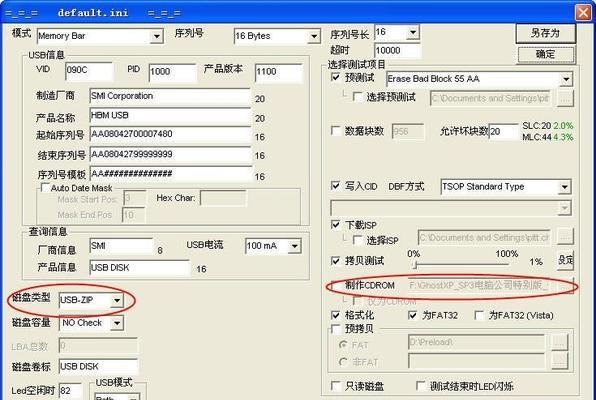Enable the 选择预测试 checkbox
The width and height of the screenshot is (596, 400).
[x=357, y=97]
